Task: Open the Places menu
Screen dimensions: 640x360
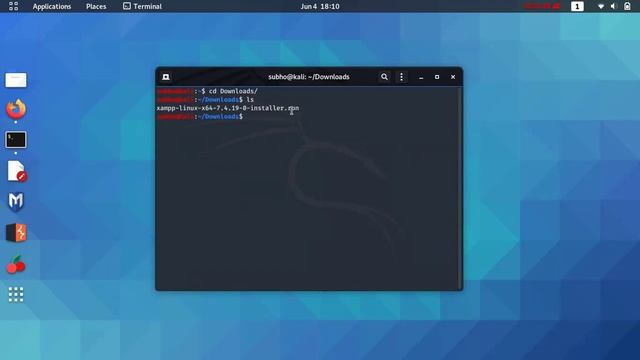Action: coord(96,7)
